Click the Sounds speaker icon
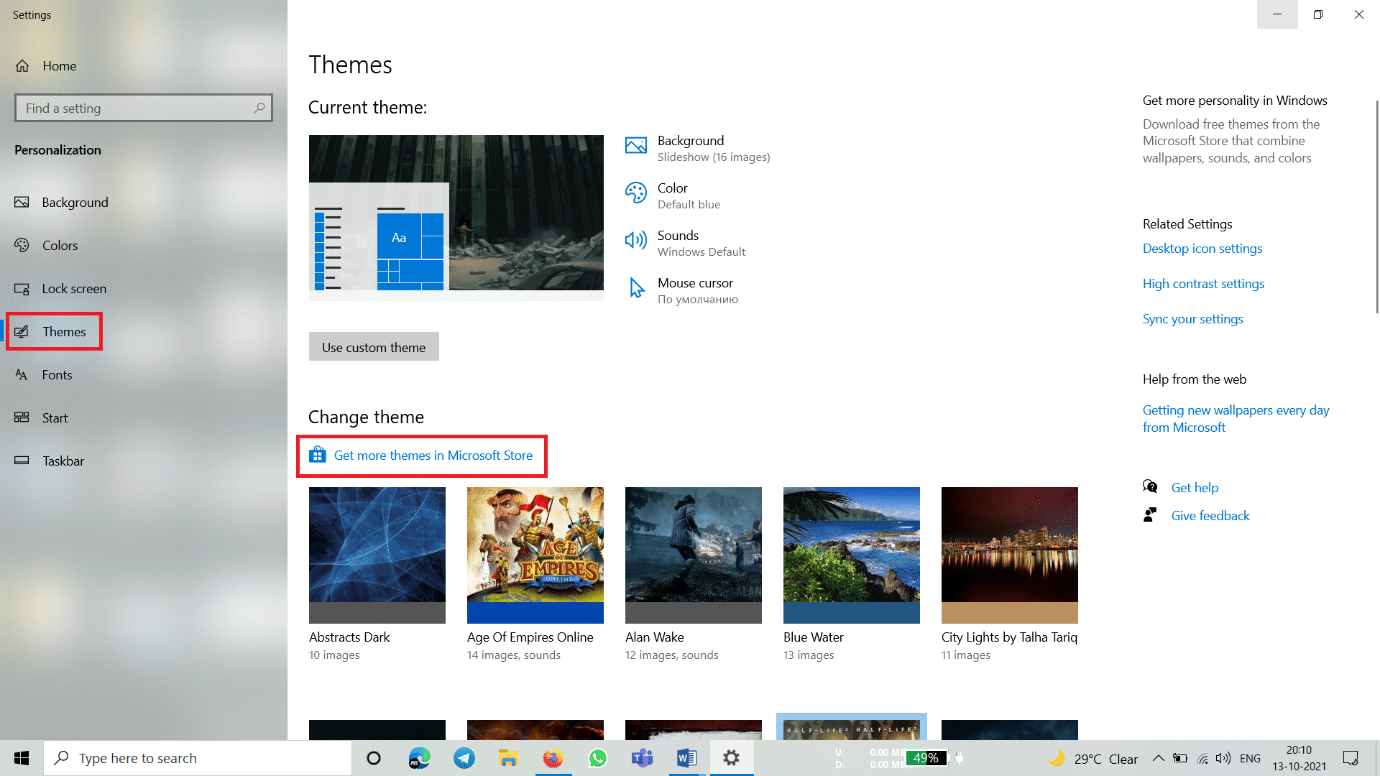Screen dimensions: 1380x776 point(635,240)
